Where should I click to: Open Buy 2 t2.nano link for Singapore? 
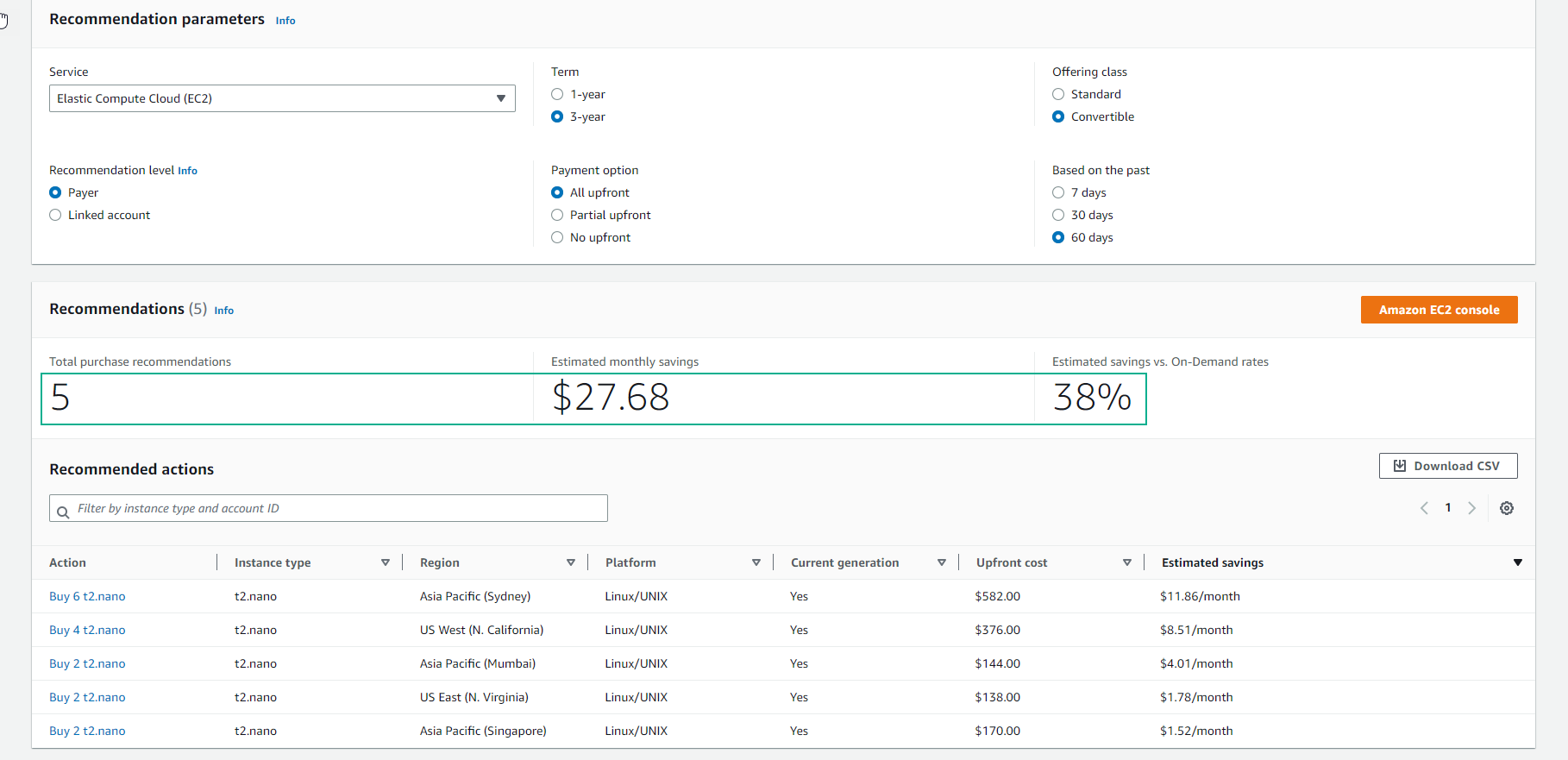pos(87,731)
